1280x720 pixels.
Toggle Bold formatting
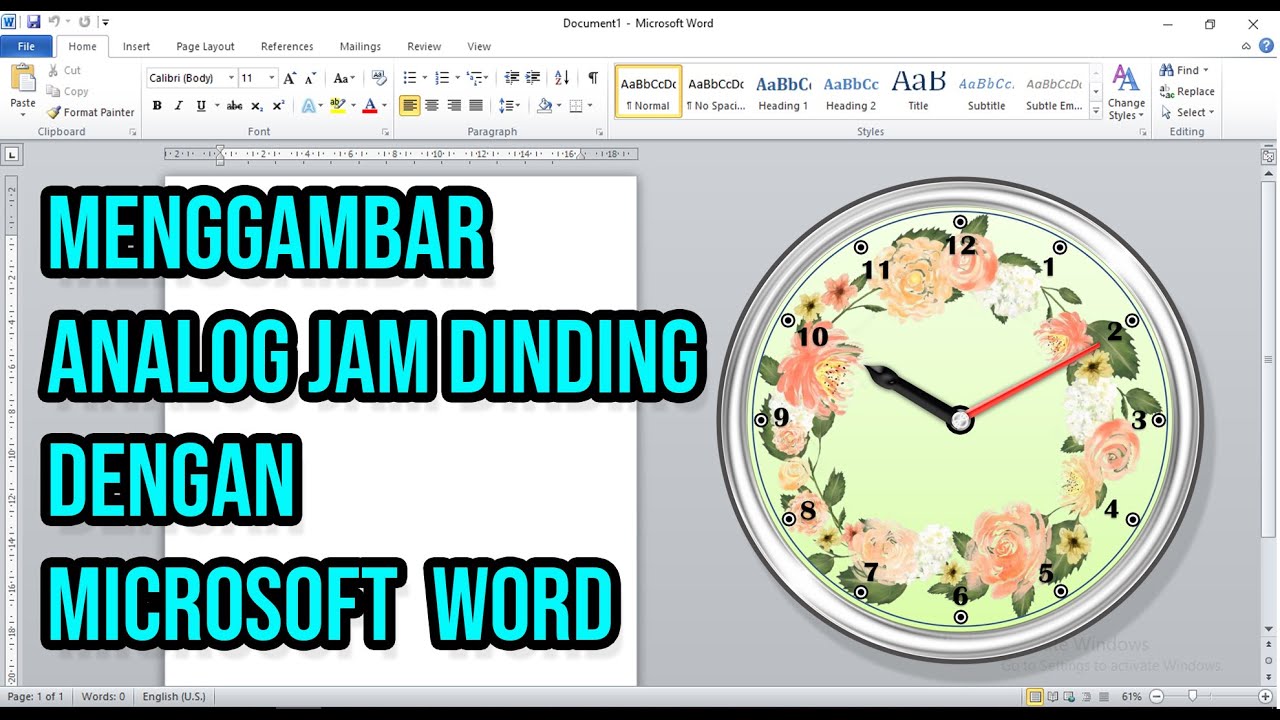(x=157, y=105)
